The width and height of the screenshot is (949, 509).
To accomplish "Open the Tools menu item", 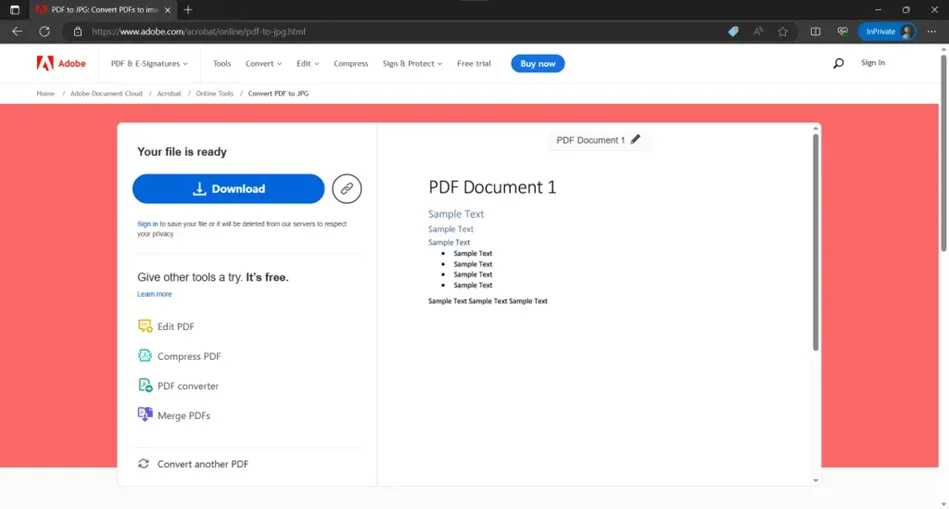I will 222,64.
